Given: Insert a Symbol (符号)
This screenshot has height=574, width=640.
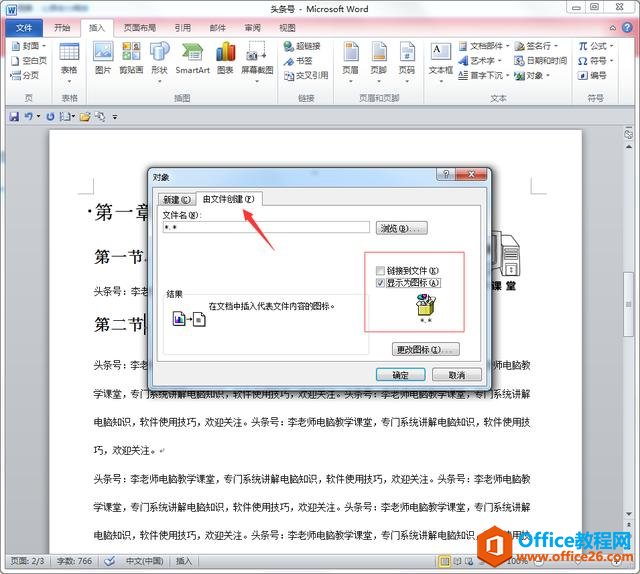Looking at the screenshot, I should point(596,60).
